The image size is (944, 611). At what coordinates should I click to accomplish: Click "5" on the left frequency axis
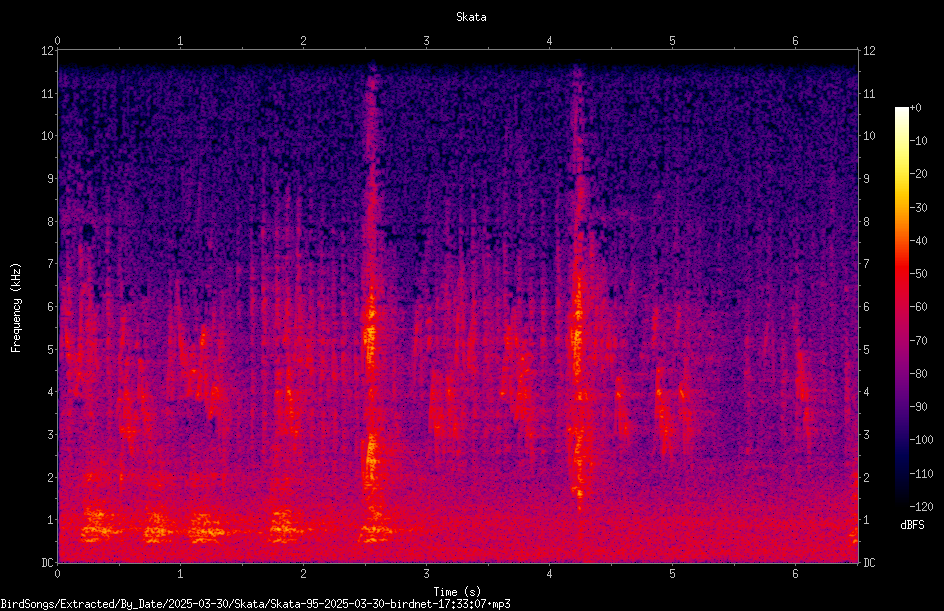pos(50,349)
